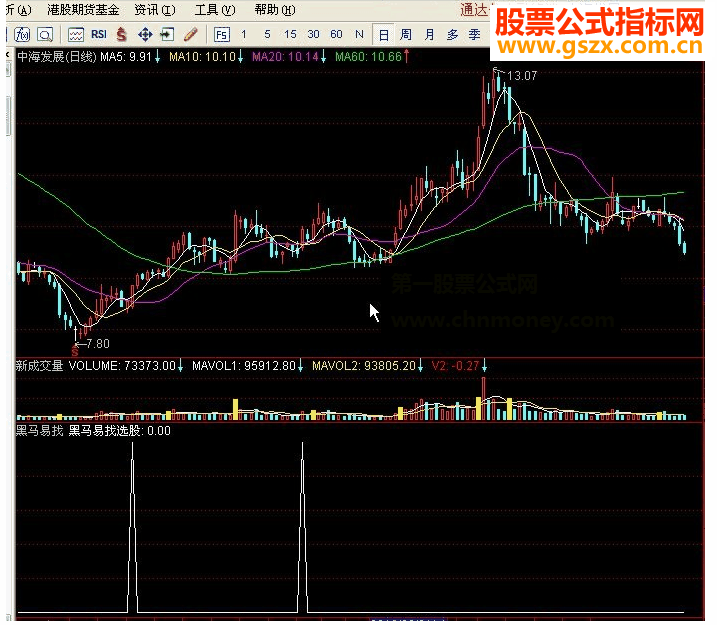The height and width of the screenshot is (625, 717).
Task: Click the MA60: 10.66 label
Action: [369, 57]
